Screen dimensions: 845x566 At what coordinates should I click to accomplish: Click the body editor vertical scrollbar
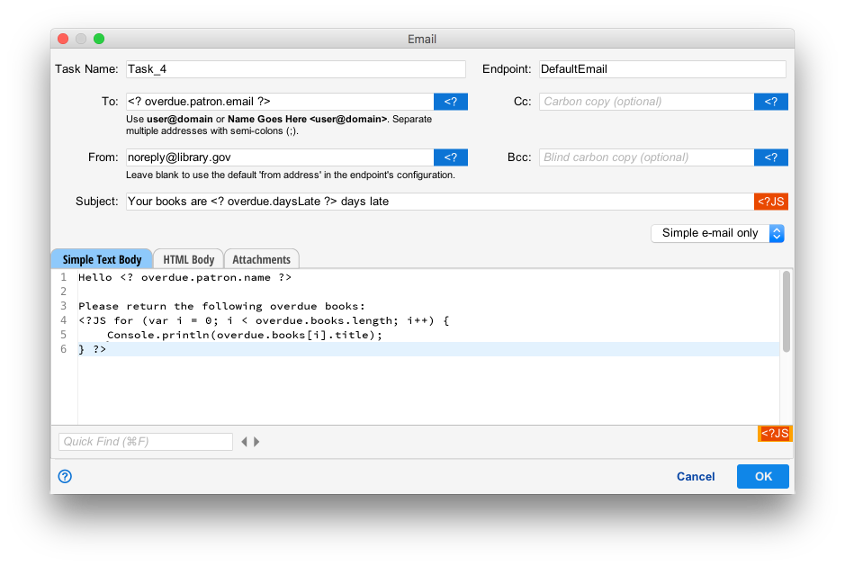pyautogui.click(x=786, y=312)
